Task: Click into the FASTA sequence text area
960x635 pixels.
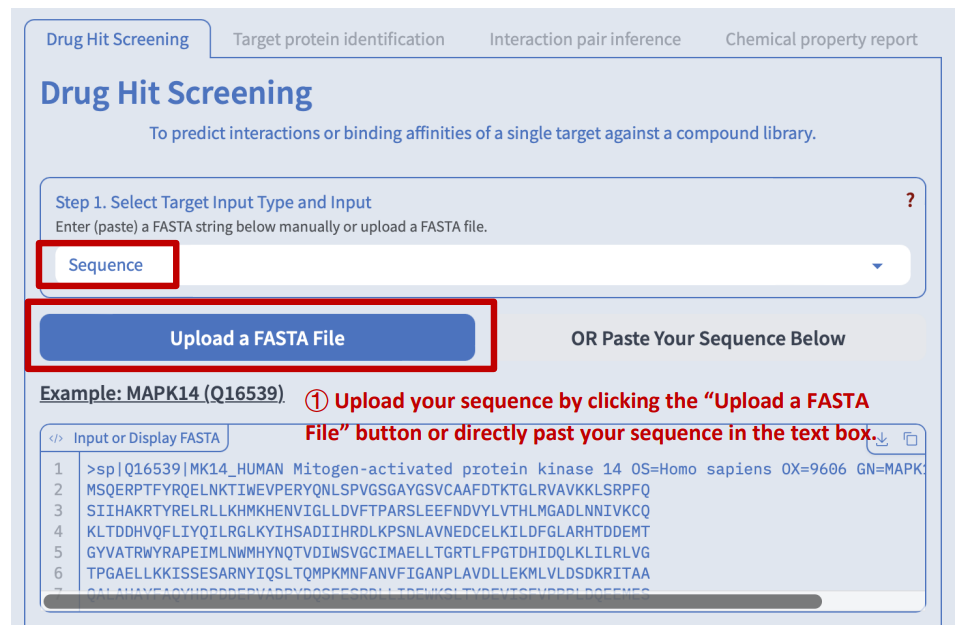Action: point(500,530)
